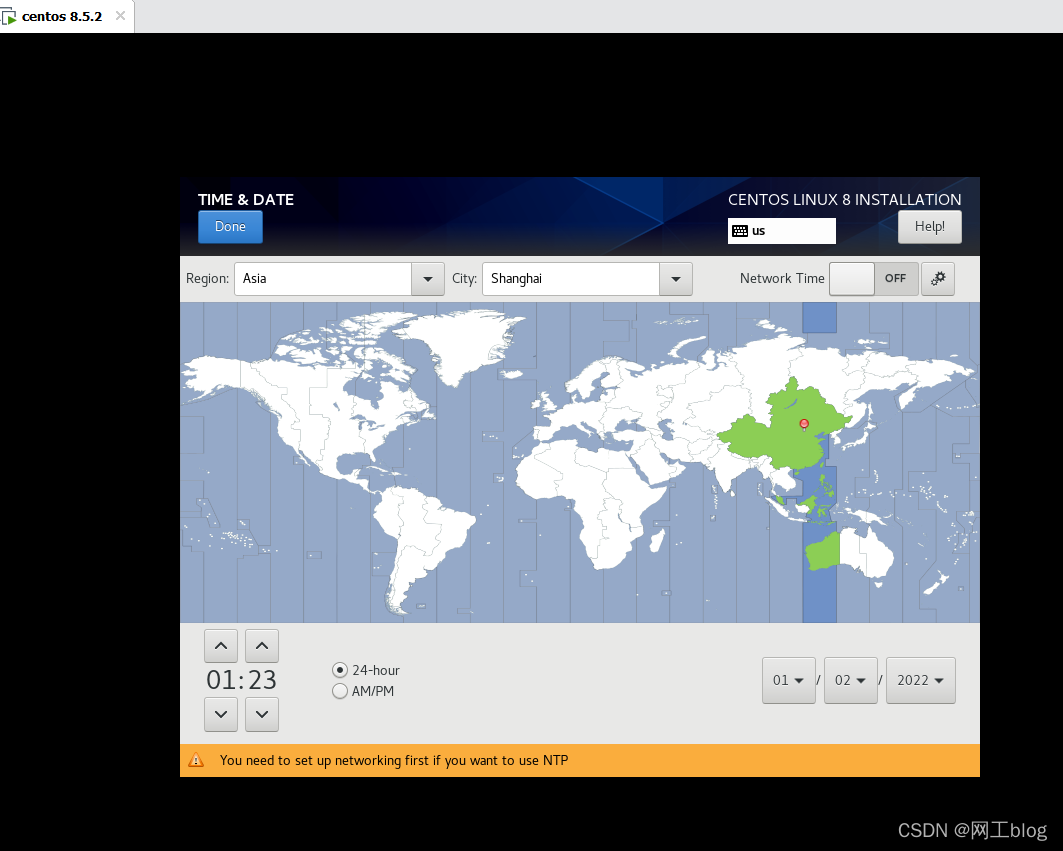Click the 01:23 time display
The height and width of the screenshot is (851, 1063).
click(x=241, y=679)
